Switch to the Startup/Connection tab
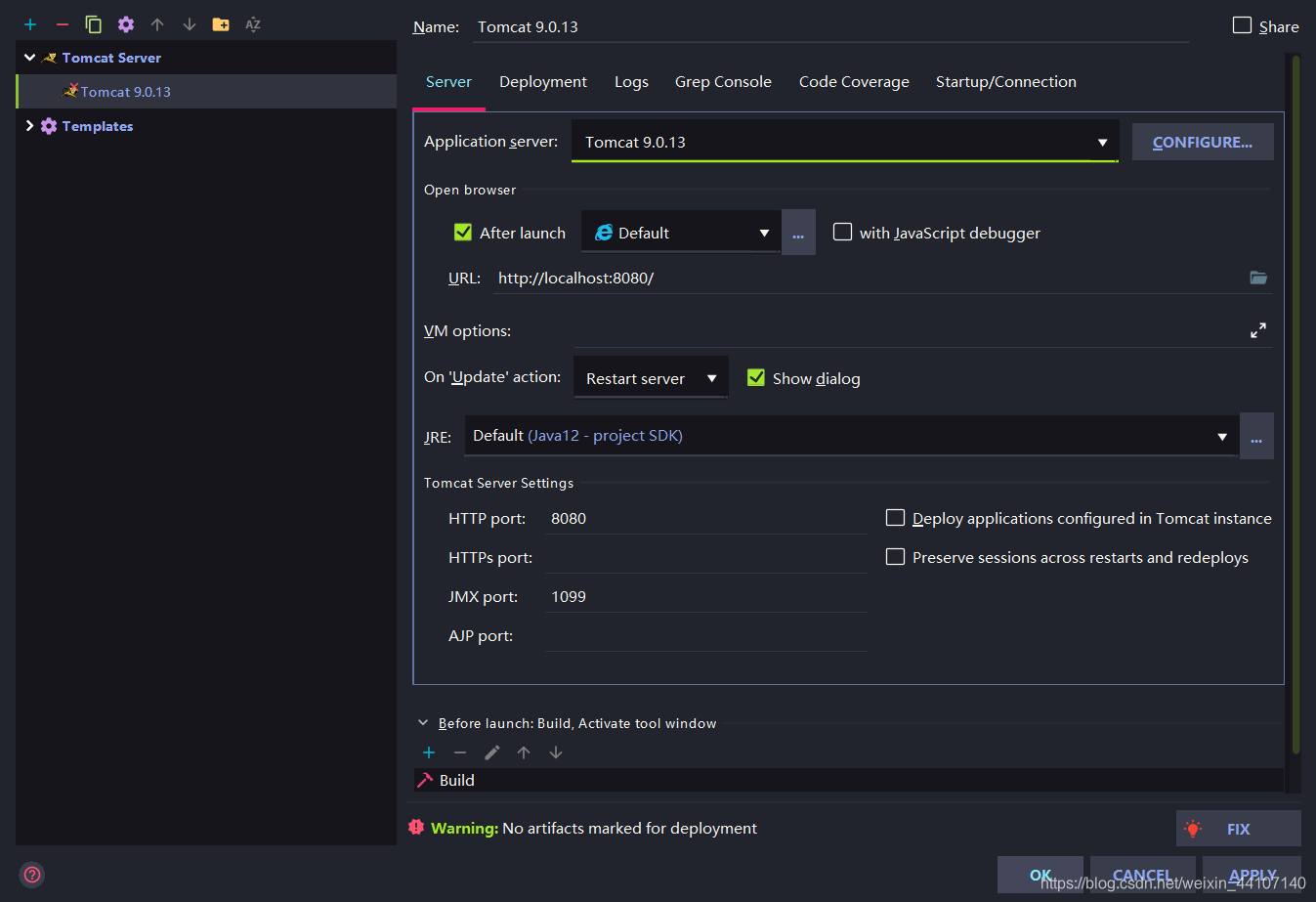The height and width of the screenshot is (902, 1316). click(1006, 82)
